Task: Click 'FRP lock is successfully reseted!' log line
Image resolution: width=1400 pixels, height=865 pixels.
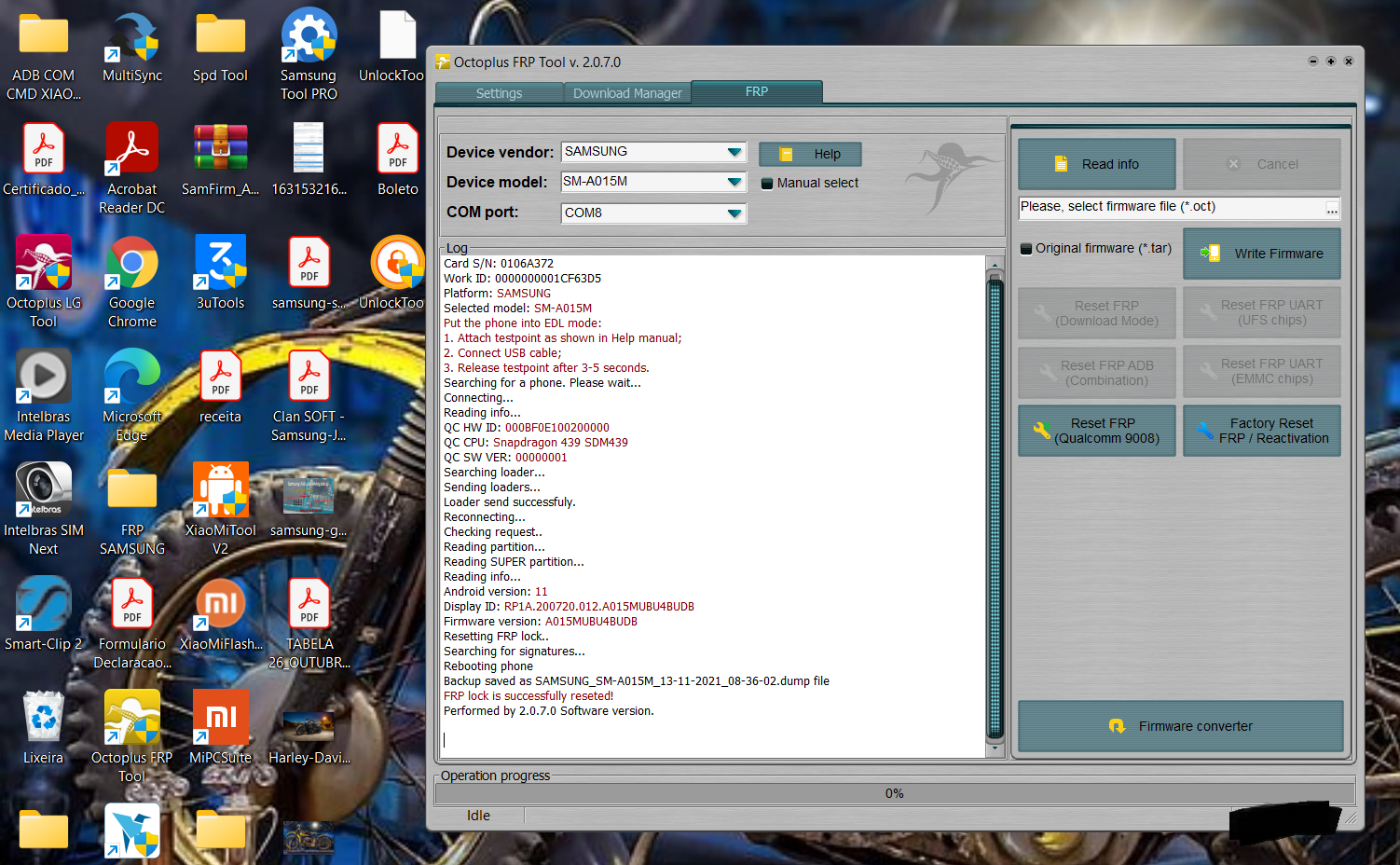Action: click(x=528, y=696)
